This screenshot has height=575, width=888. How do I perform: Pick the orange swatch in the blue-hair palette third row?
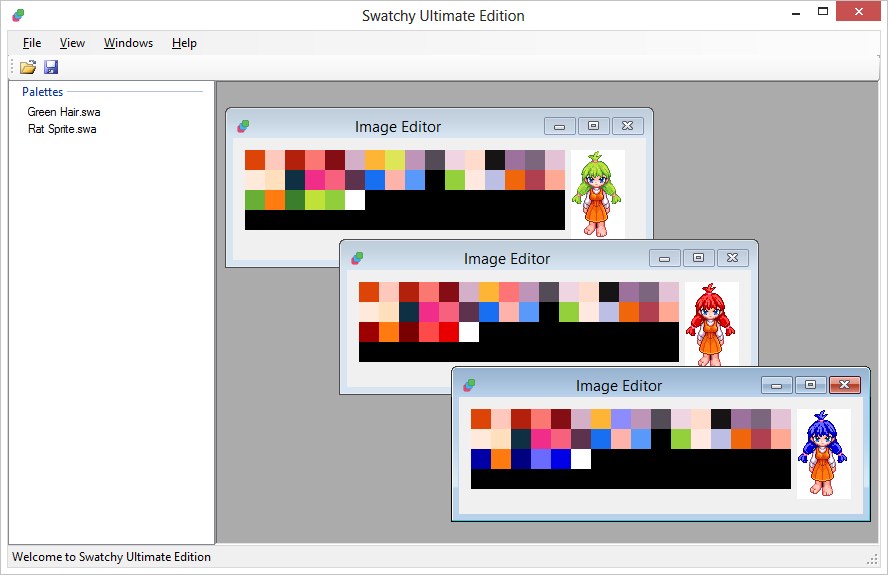click(501, 459)
